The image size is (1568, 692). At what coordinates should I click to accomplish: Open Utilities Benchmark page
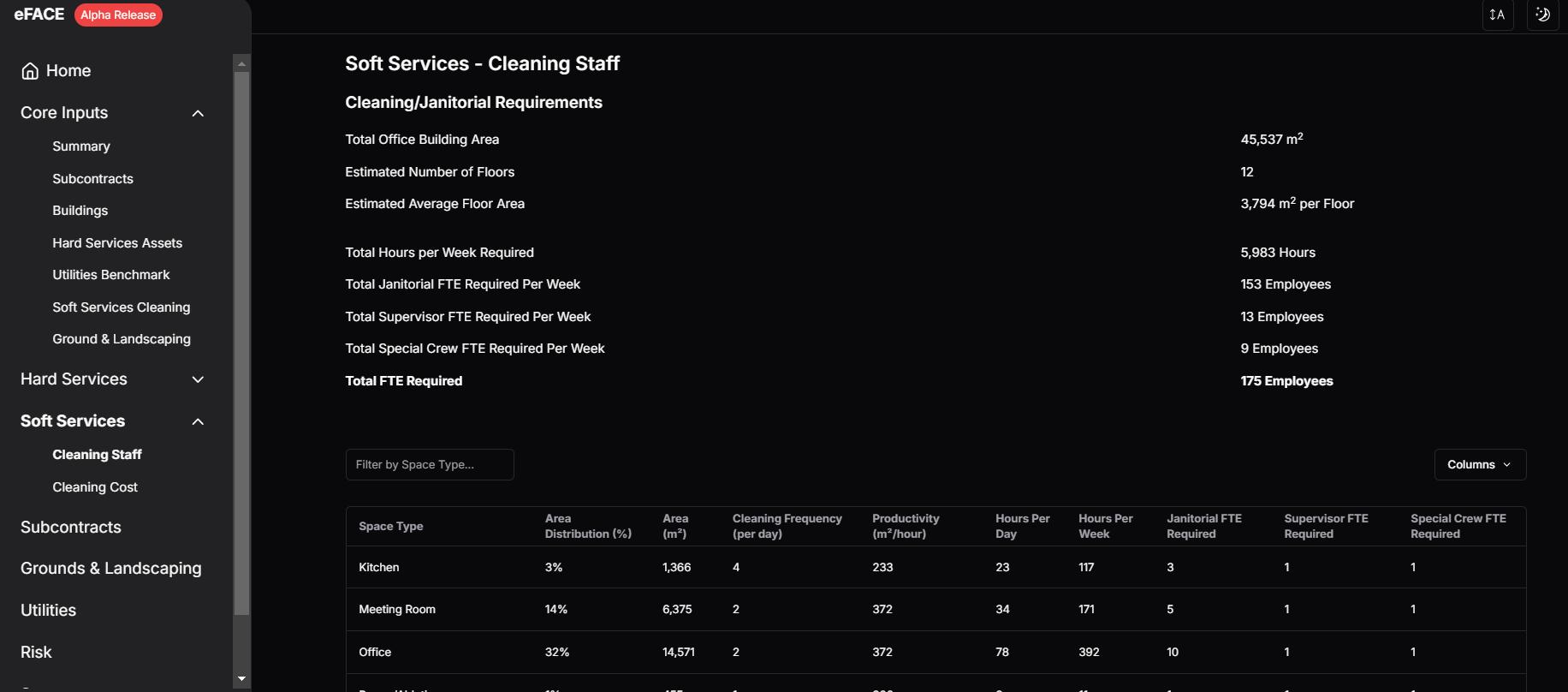pos(111,275)
